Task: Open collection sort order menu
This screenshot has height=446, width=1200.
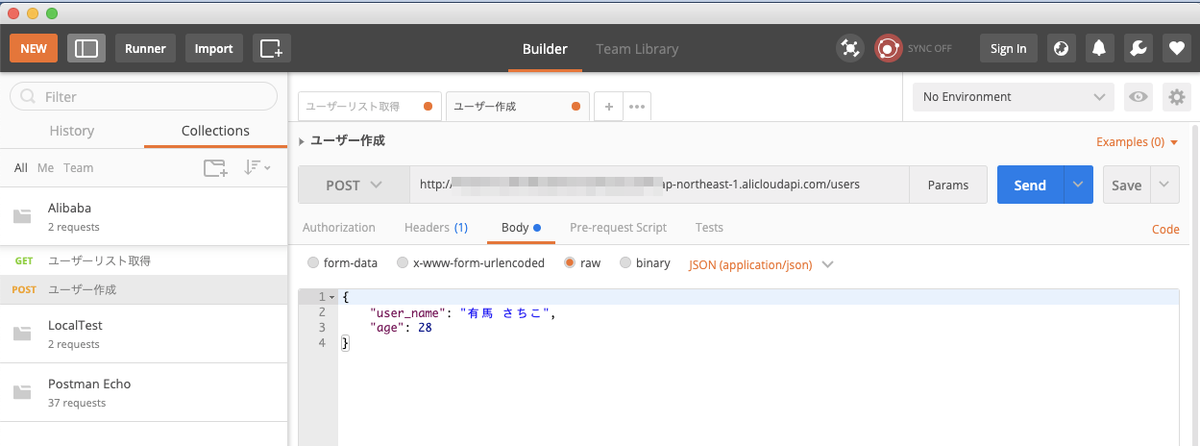Action: (258, 168)
